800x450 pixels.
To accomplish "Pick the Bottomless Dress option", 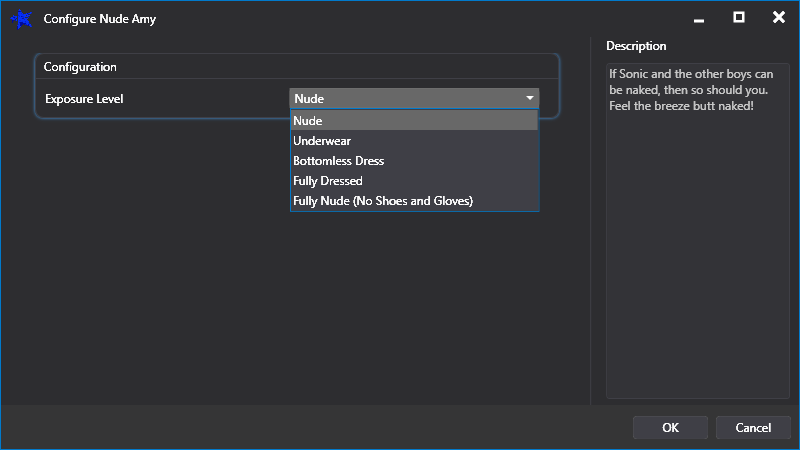I will point(414,161).
